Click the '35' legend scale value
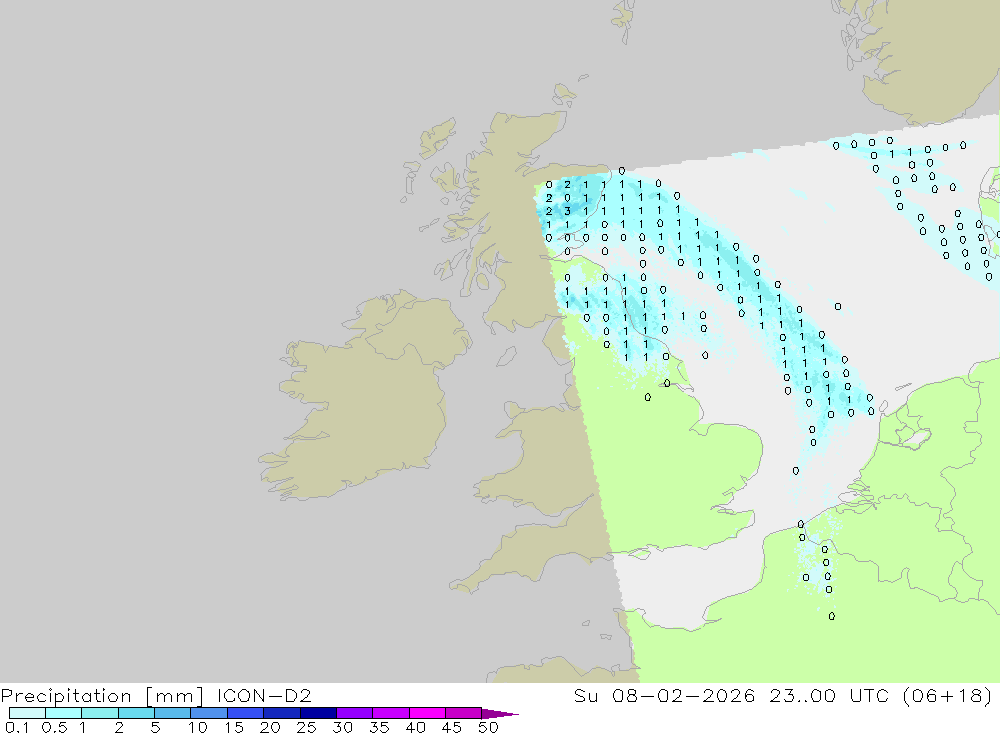The height and width of the screenshot is (733, 1000). pos(379,727)
